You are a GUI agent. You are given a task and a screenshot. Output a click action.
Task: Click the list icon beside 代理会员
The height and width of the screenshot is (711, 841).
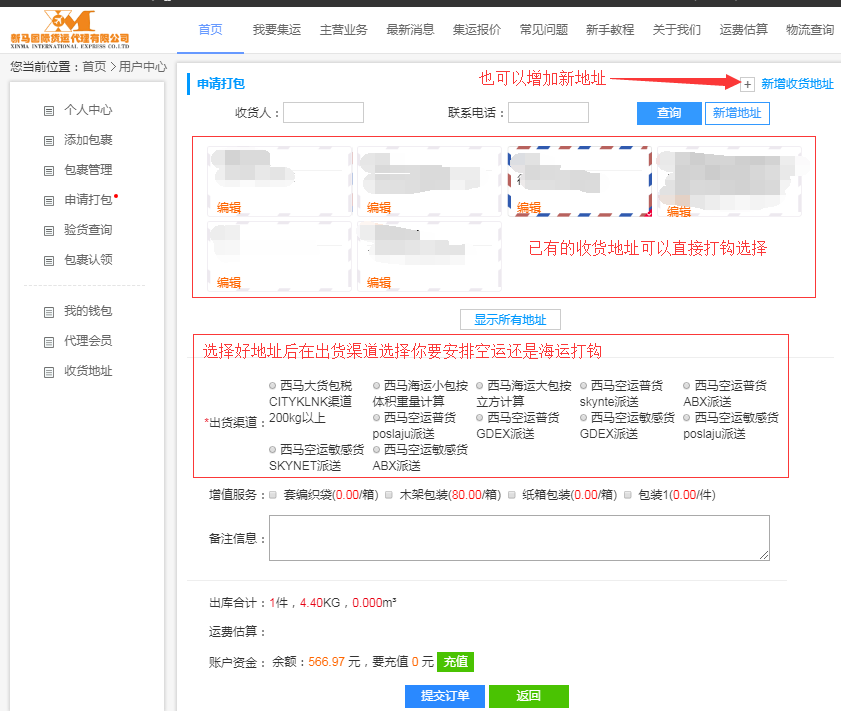49,342
